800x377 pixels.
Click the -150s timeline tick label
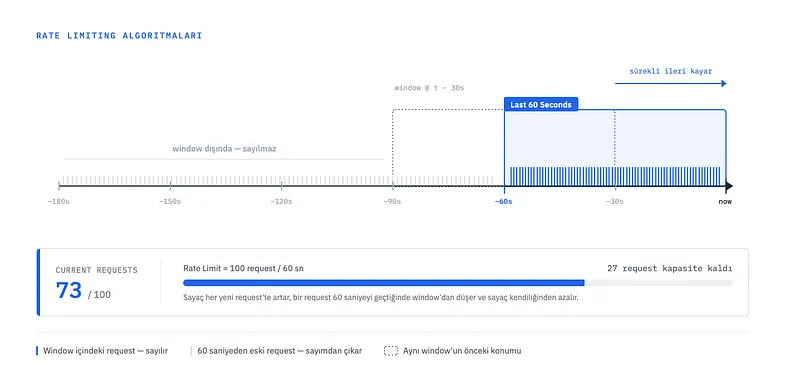click(170, 202)
